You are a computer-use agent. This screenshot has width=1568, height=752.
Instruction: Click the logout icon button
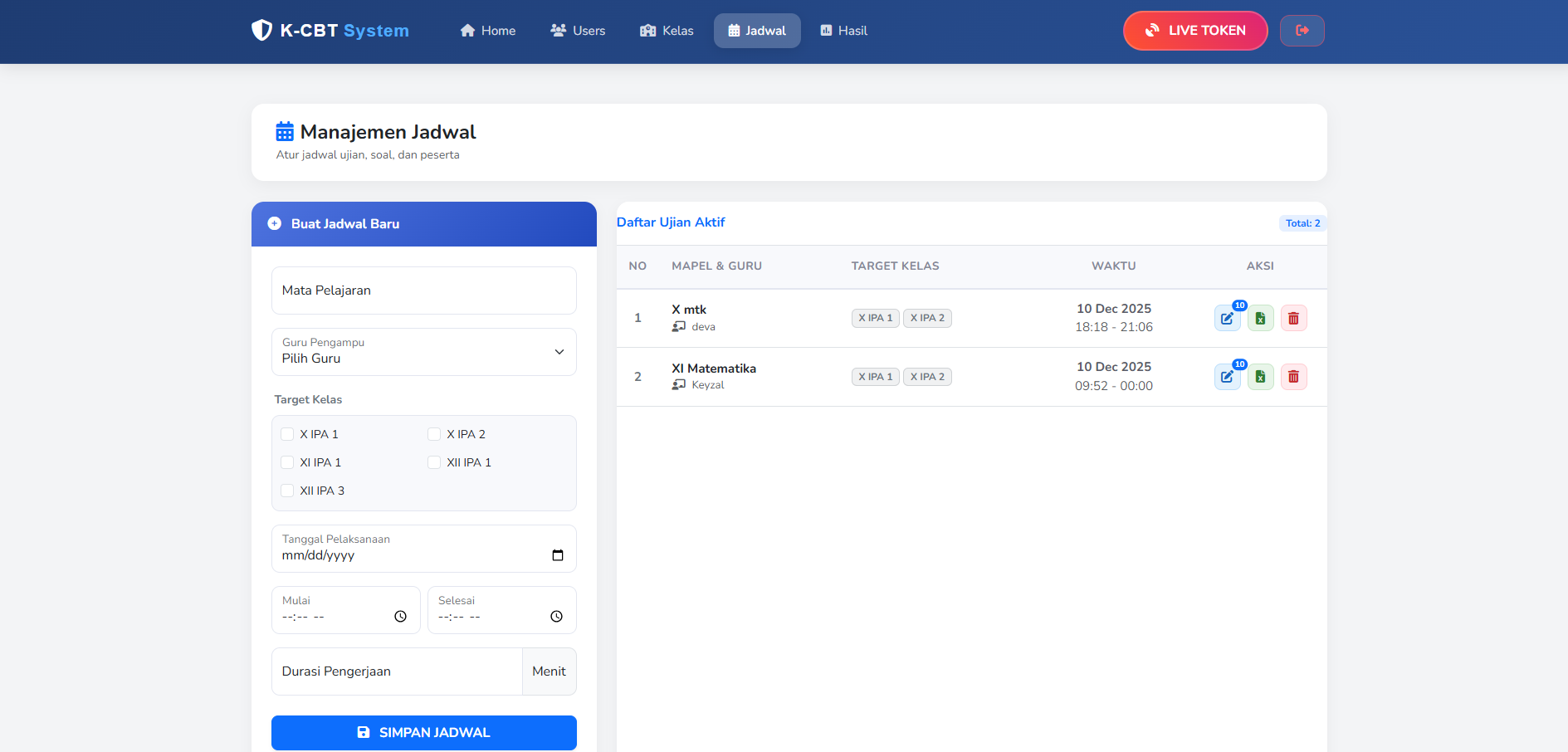pyautogui.click(x=1302, y=31)
